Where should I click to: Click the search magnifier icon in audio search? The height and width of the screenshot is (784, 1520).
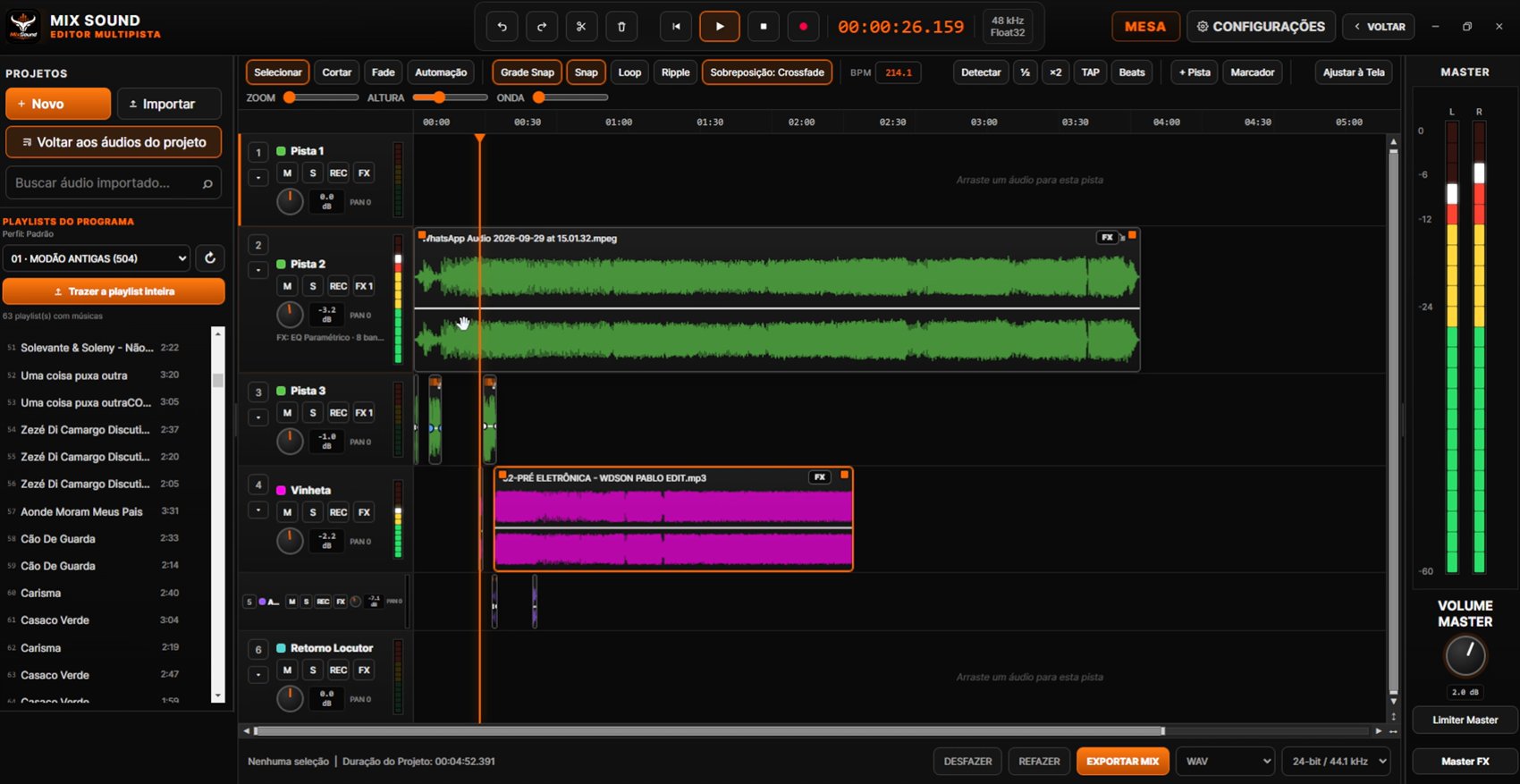(207, 183)
